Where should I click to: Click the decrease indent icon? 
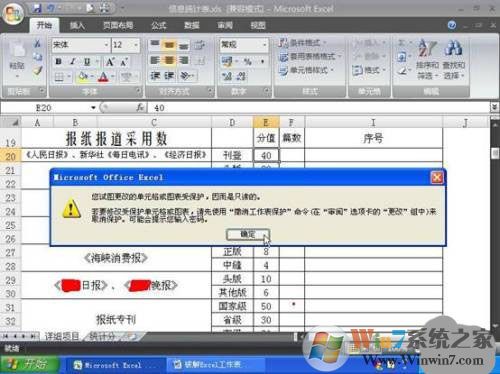[155, 76]
